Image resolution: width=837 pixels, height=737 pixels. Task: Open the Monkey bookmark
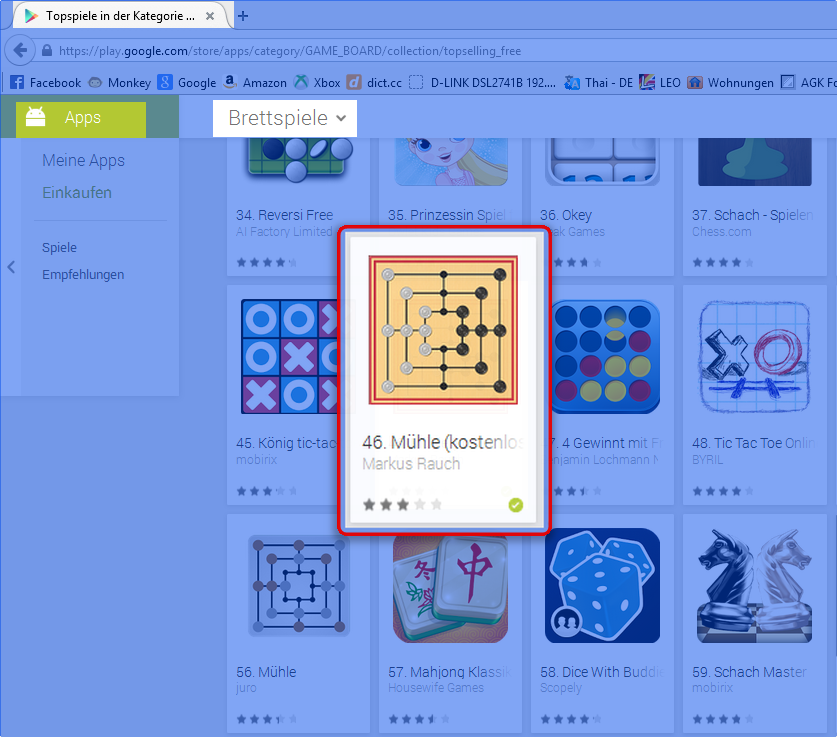point(120,83)
